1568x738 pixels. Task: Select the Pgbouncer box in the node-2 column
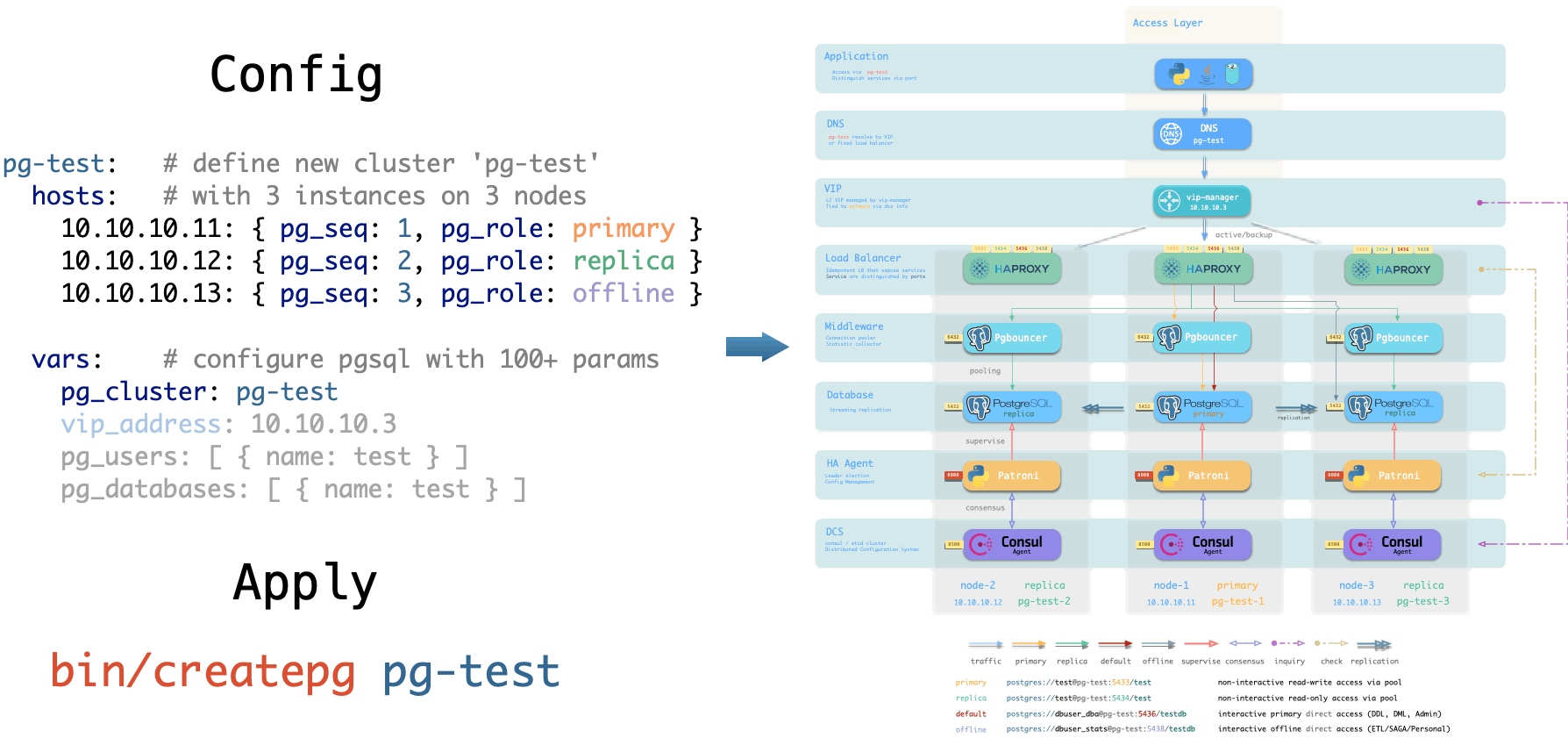(x=1012, y=338)
